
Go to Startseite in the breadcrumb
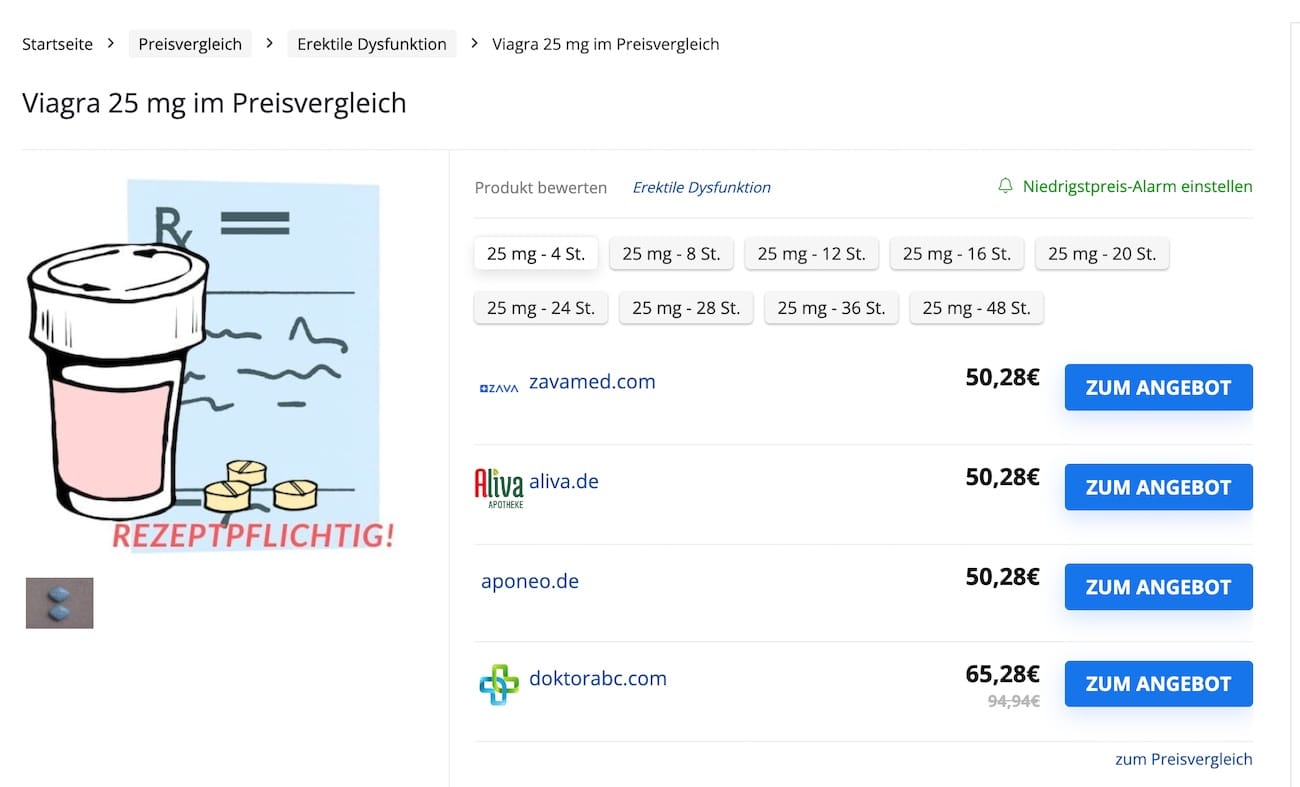tap(57, 44)
